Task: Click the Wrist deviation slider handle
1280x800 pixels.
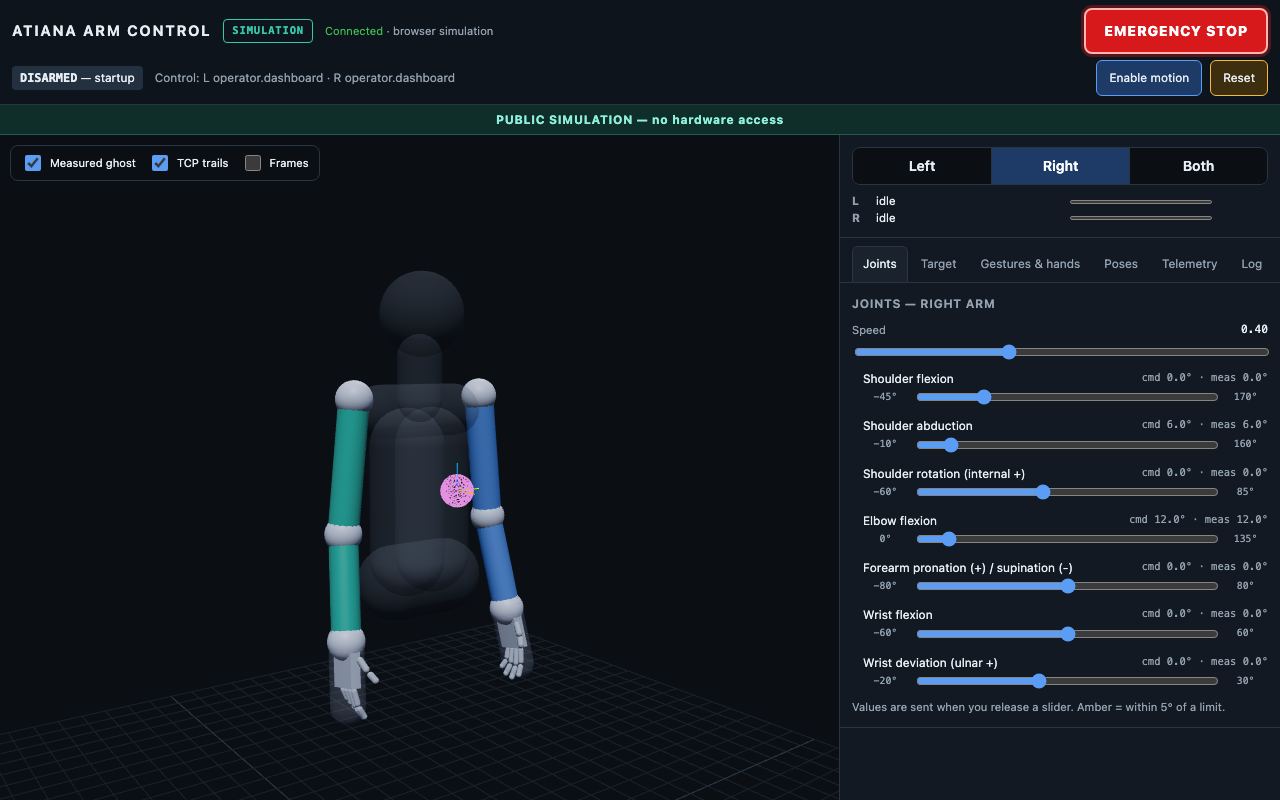Action: [x=1039, y=681]
